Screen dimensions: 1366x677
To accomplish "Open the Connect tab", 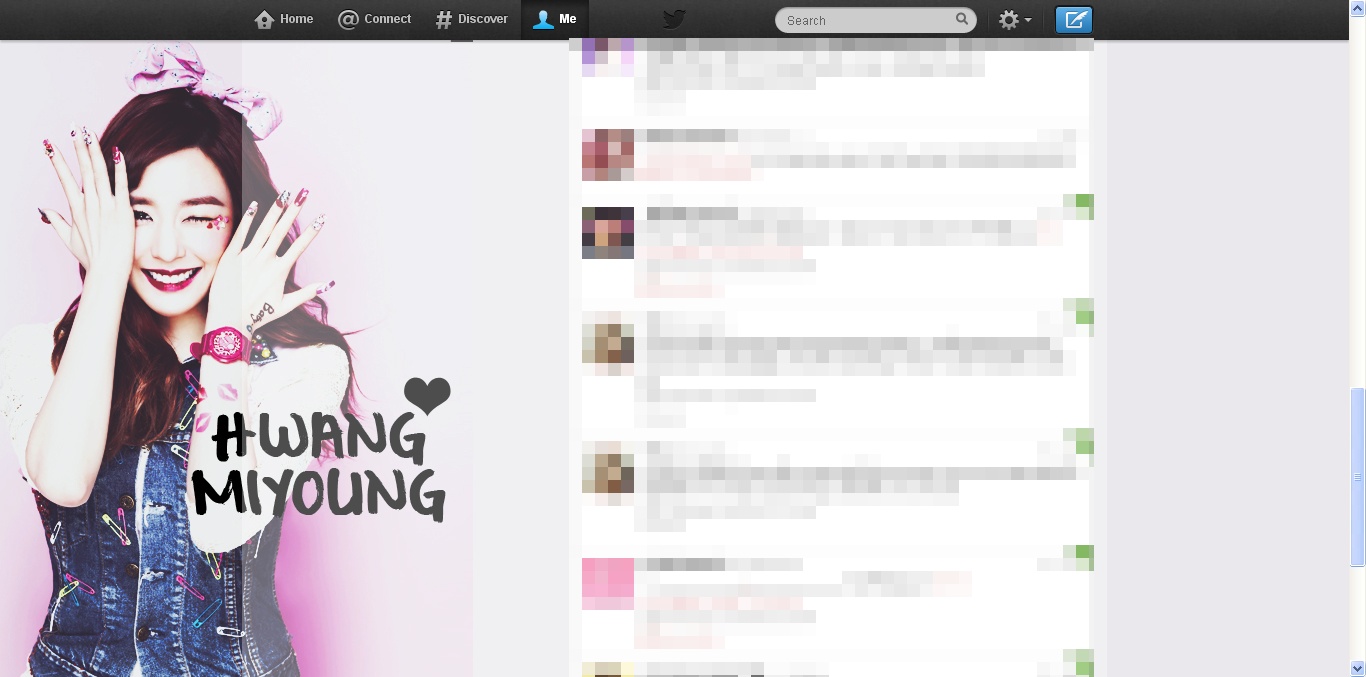I will coord(375,19).
